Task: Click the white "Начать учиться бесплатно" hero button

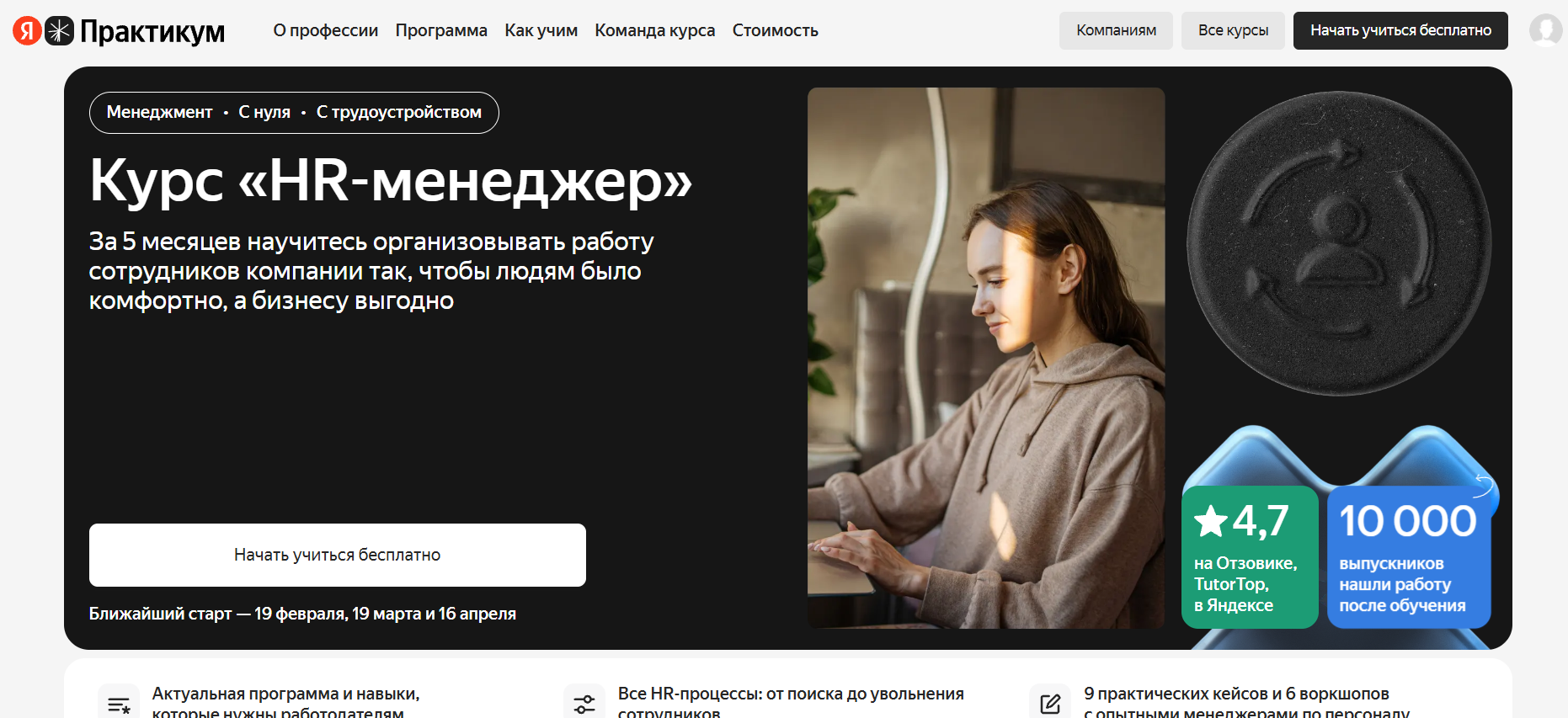Action: coord(338,555)
